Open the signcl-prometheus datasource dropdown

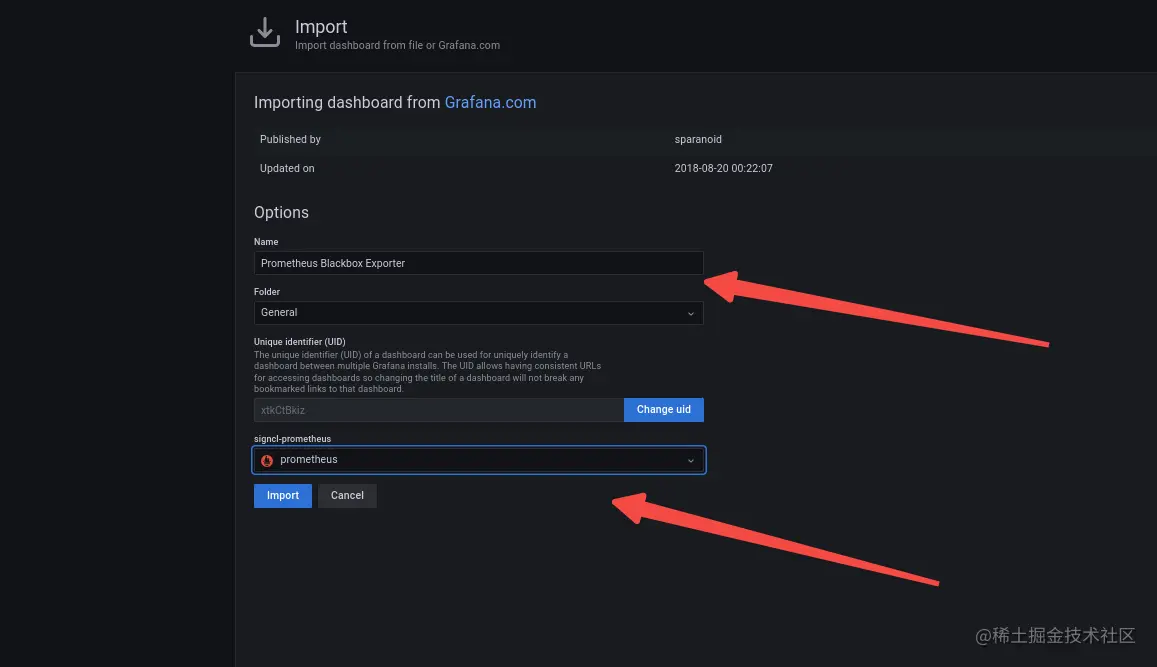pyautogui.click(x=479, y=460)
